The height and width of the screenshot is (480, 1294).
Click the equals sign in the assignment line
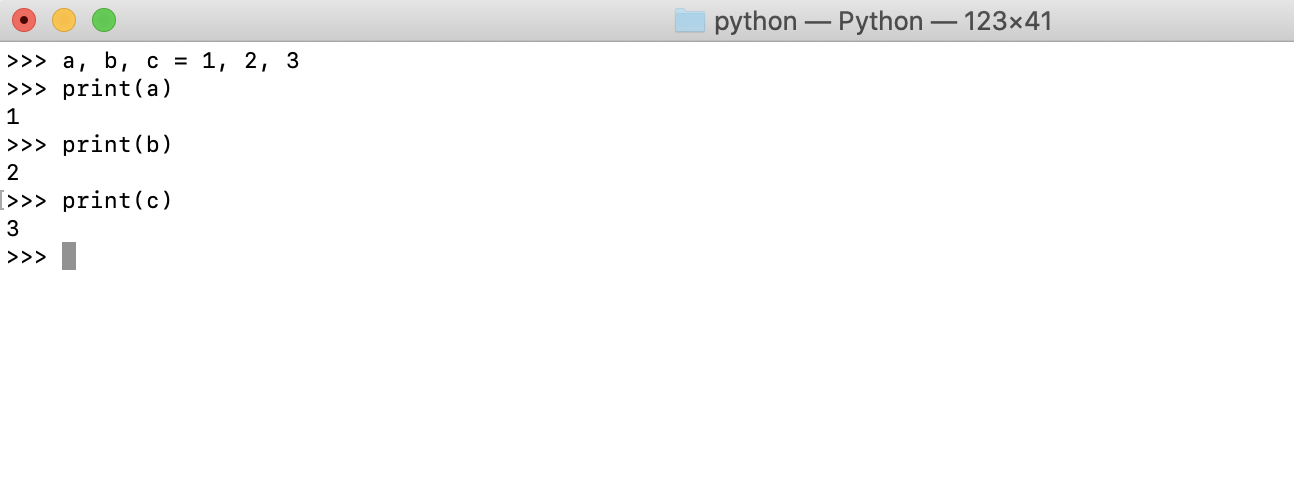(x=181, y=62)
